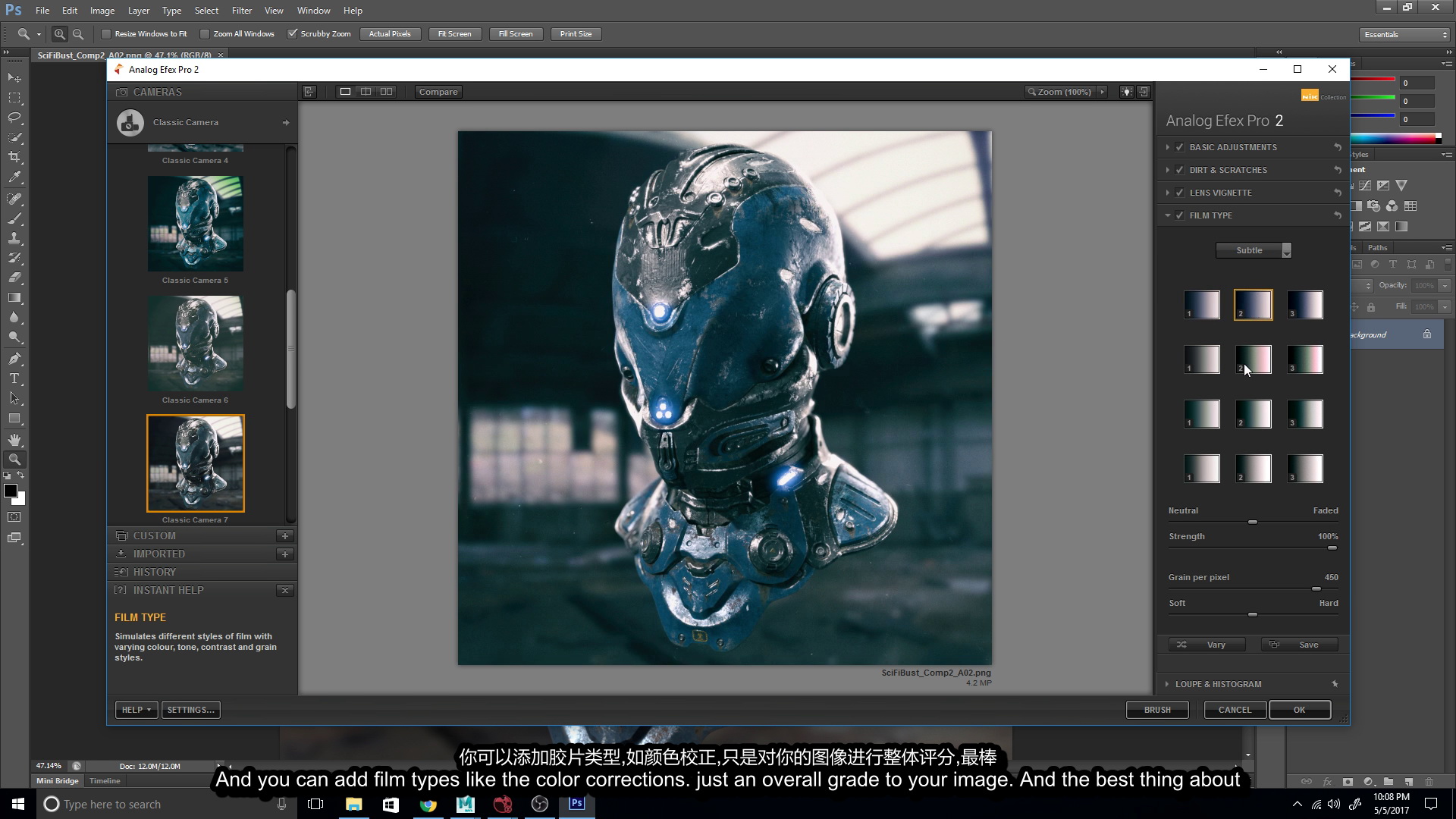Image resolution: width=1456 pixels, height=819 pixels.
Task: Uncheck the Film Type filter
Action: click(x=1180, y=215)
